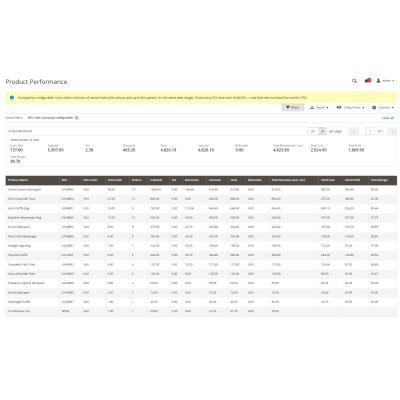Screen dimensions: 400x400
Task: Open the admin account menu
Action: 385,81
